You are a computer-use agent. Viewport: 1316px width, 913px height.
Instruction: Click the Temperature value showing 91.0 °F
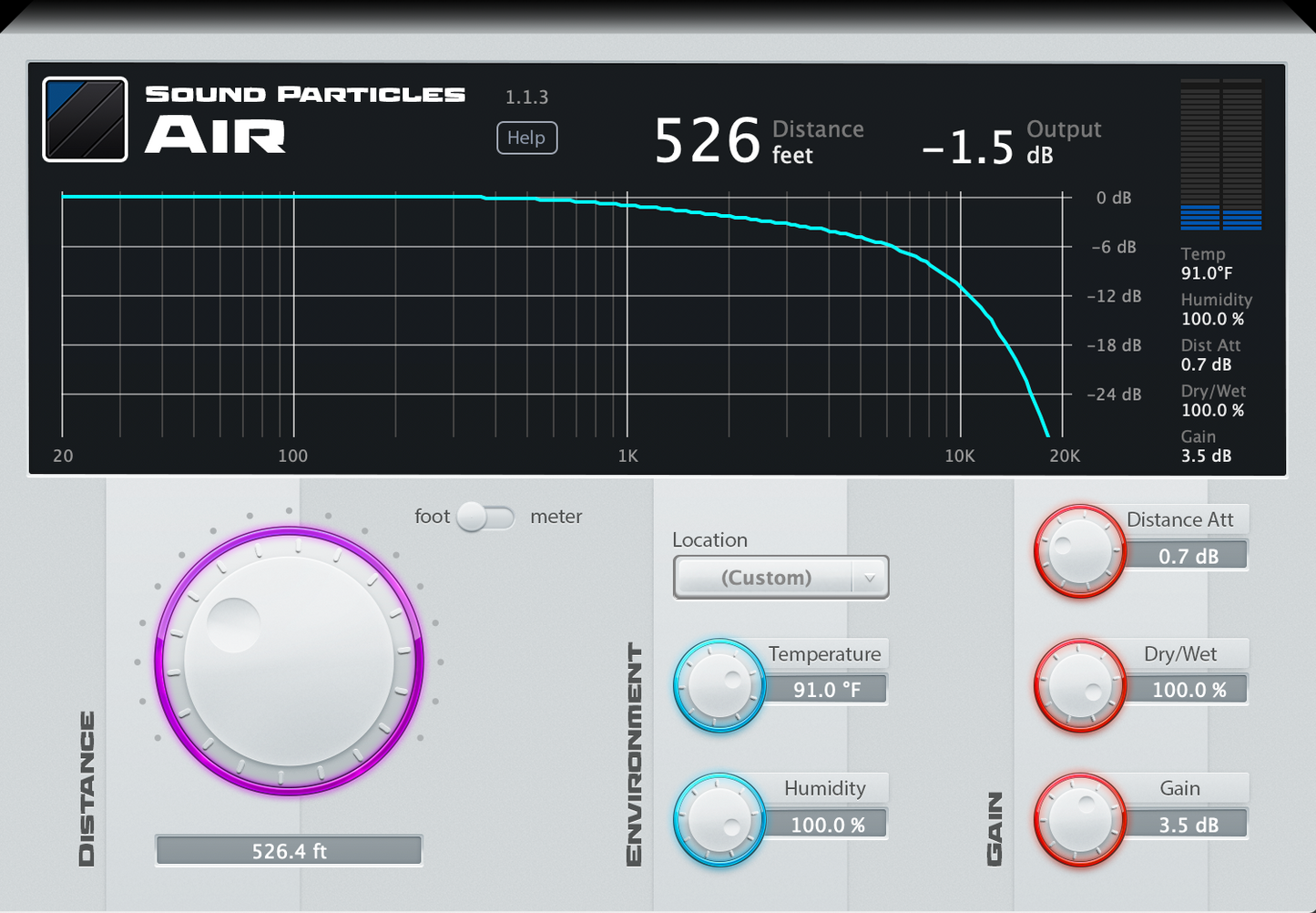(827, 689)
